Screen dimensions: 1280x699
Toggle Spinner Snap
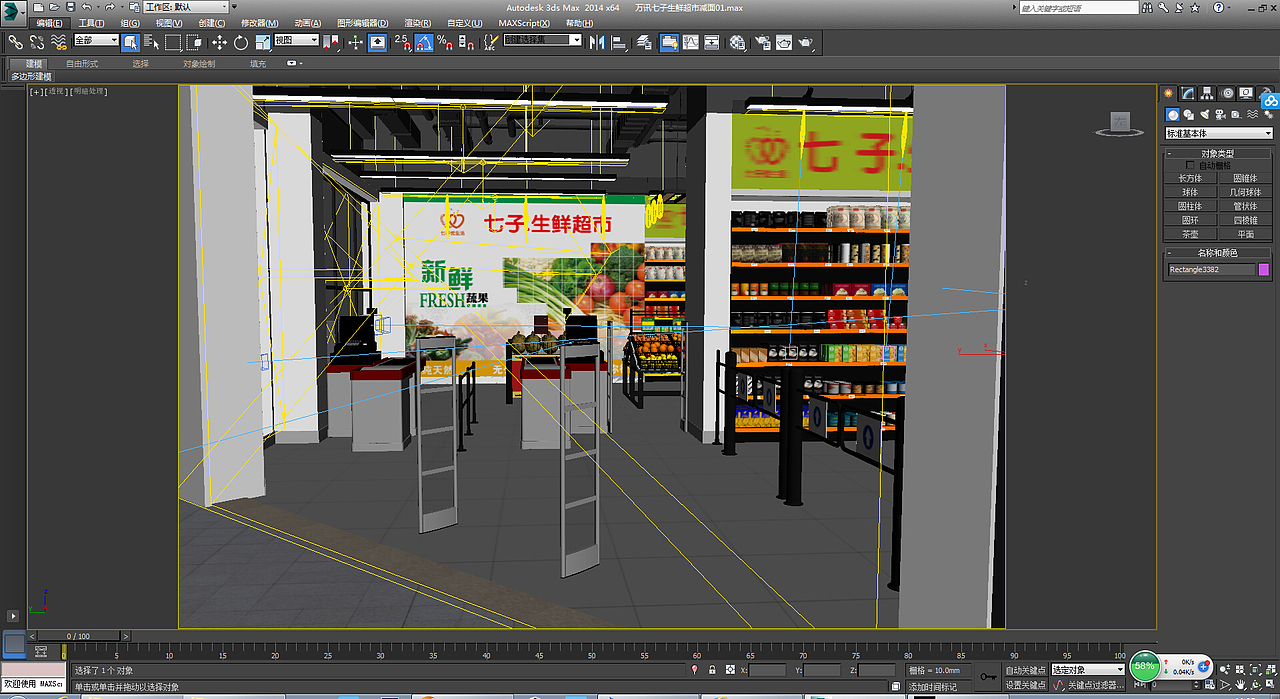[467, 42]
